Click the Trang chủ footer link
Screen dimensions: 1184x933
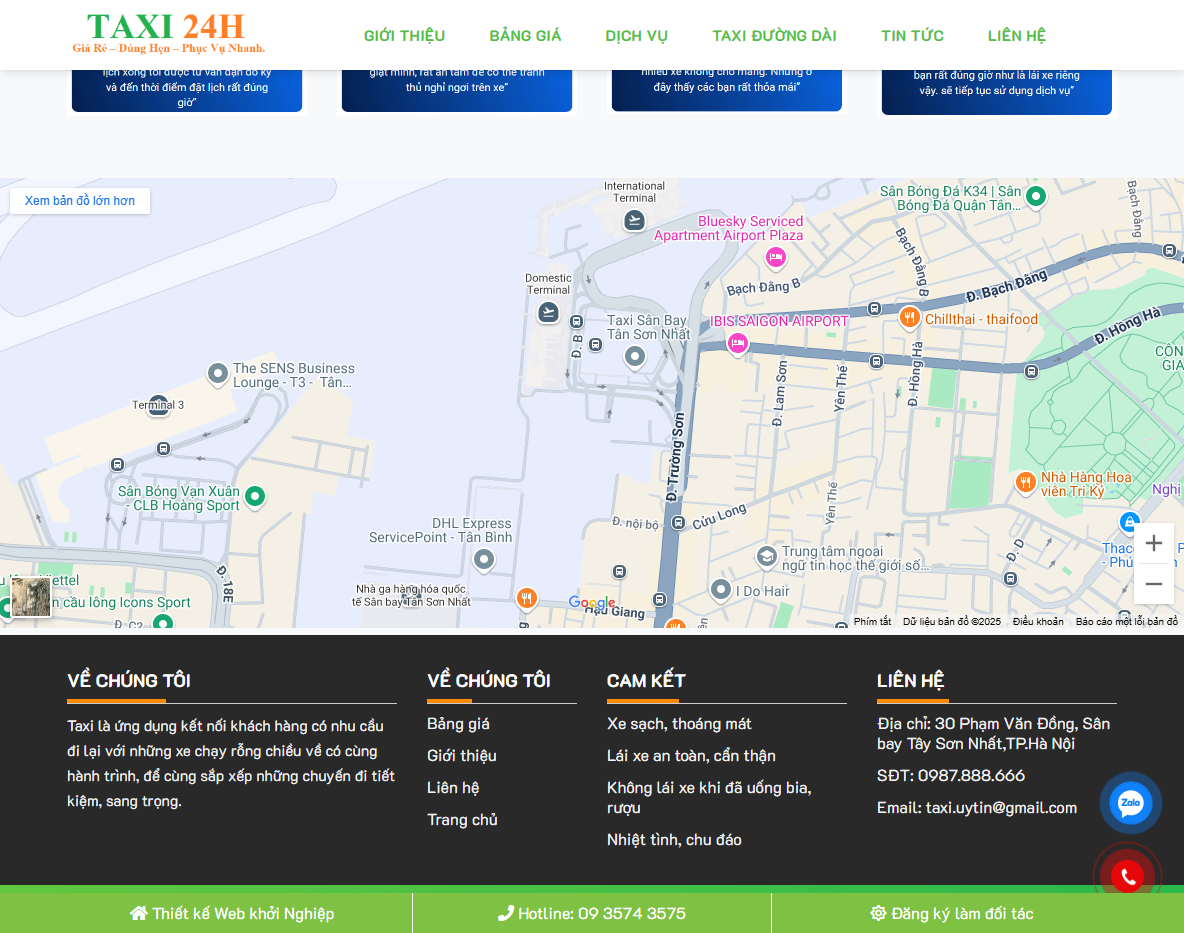462,820
